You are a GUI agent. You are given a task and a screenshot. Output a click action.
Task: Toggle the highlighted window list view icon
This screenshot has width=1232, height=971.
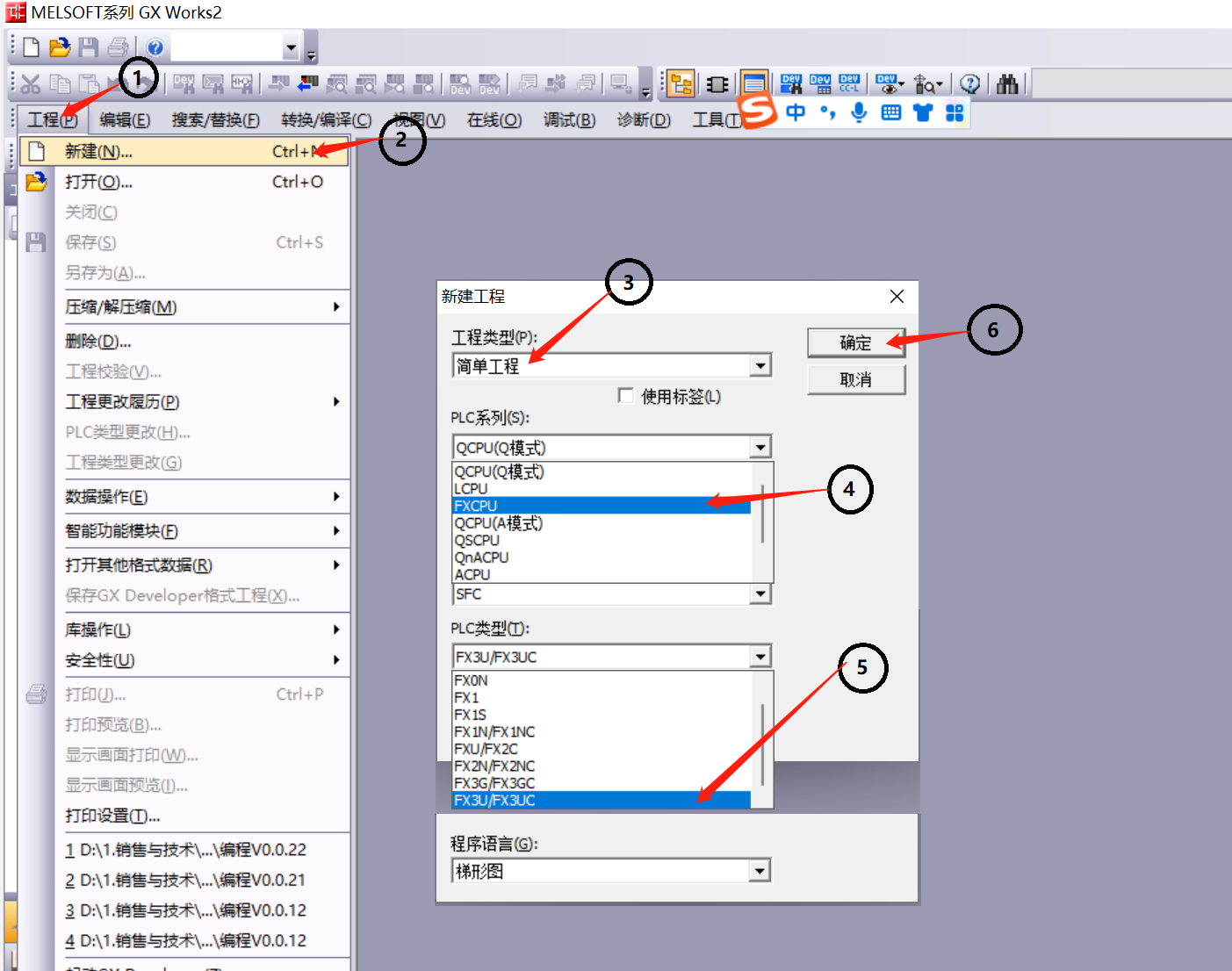[x=754, y=83]
